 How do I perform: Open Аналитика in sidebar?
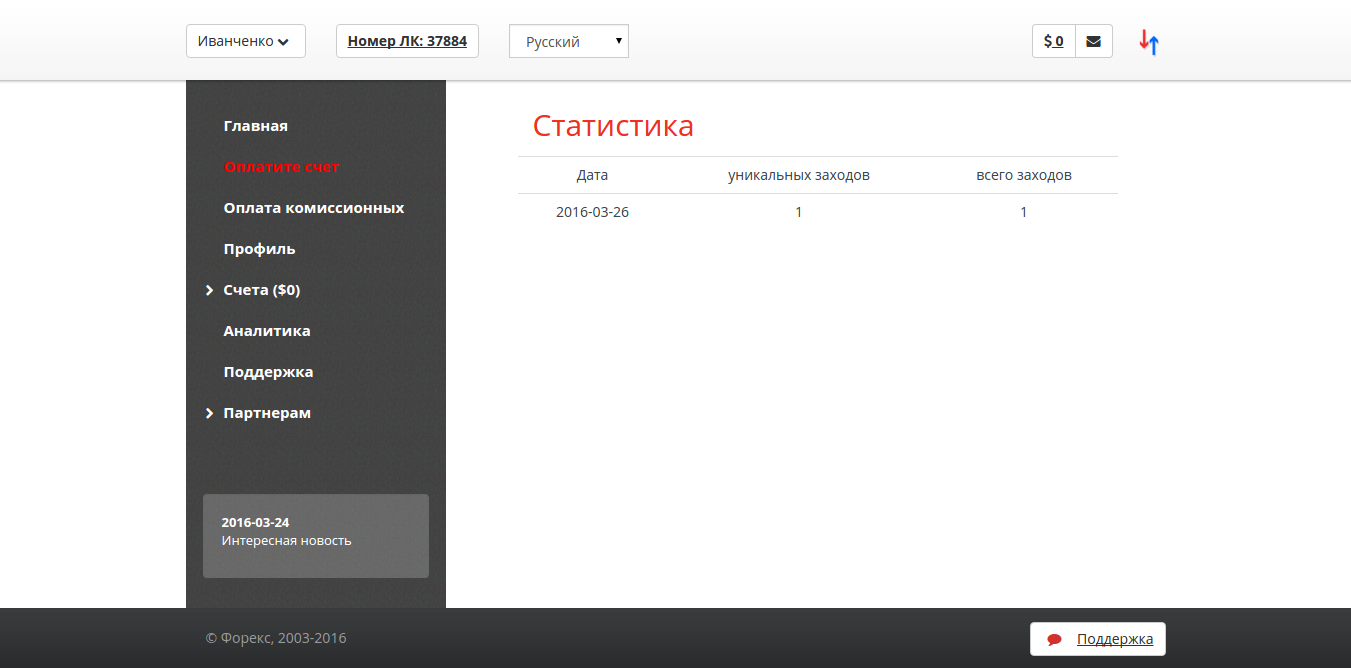pos(267,331)
